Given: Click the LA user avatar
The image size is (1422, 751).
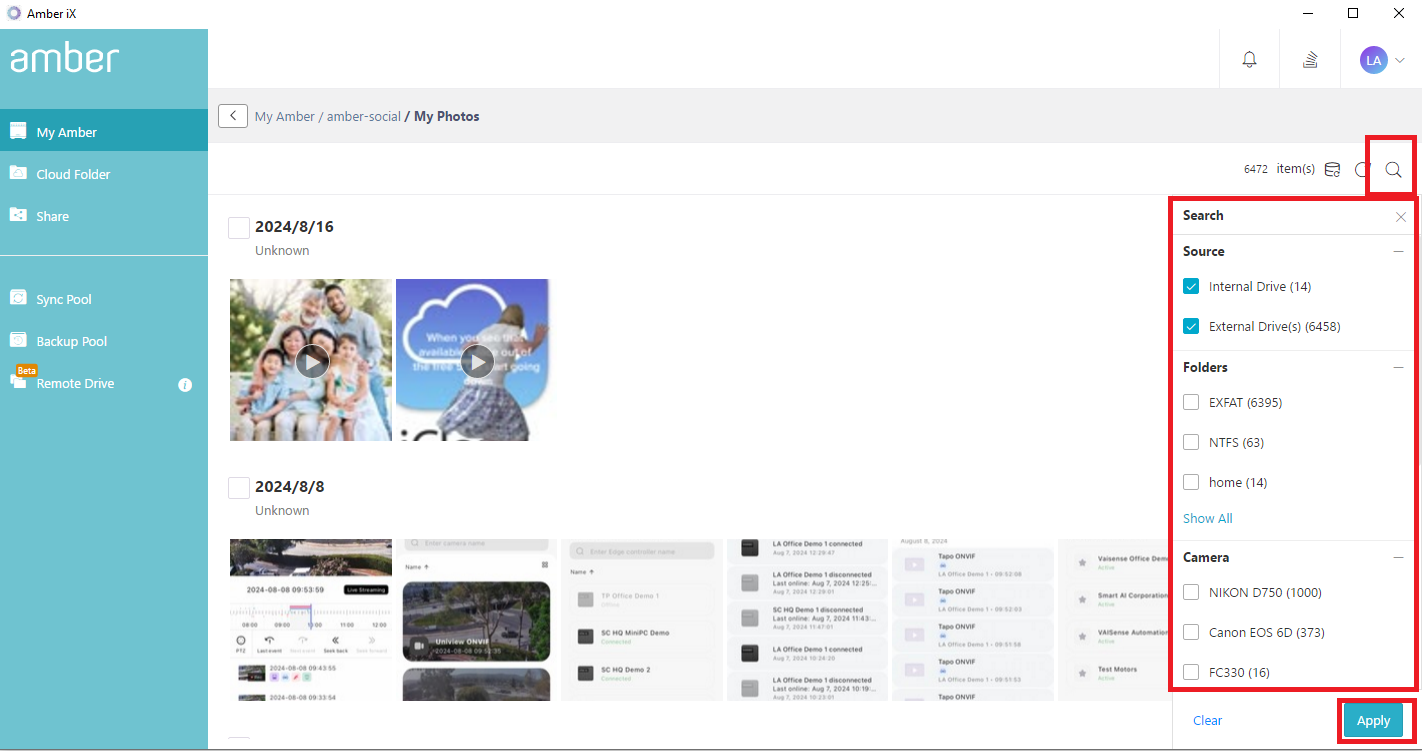Looking at the screenshot, I should [x=1373, y=60].
